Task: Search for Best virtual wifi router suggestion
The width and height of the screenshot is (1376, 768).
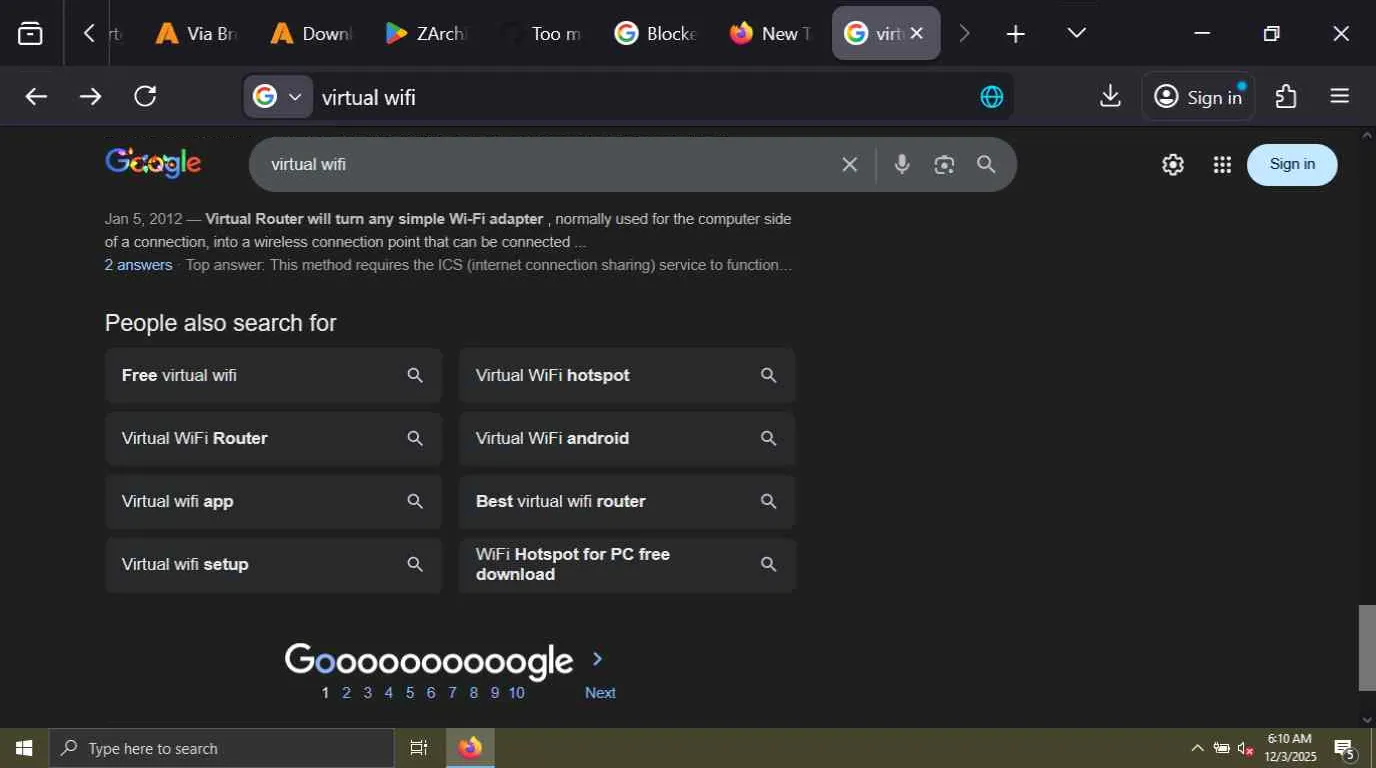Action: click(627, 501)
